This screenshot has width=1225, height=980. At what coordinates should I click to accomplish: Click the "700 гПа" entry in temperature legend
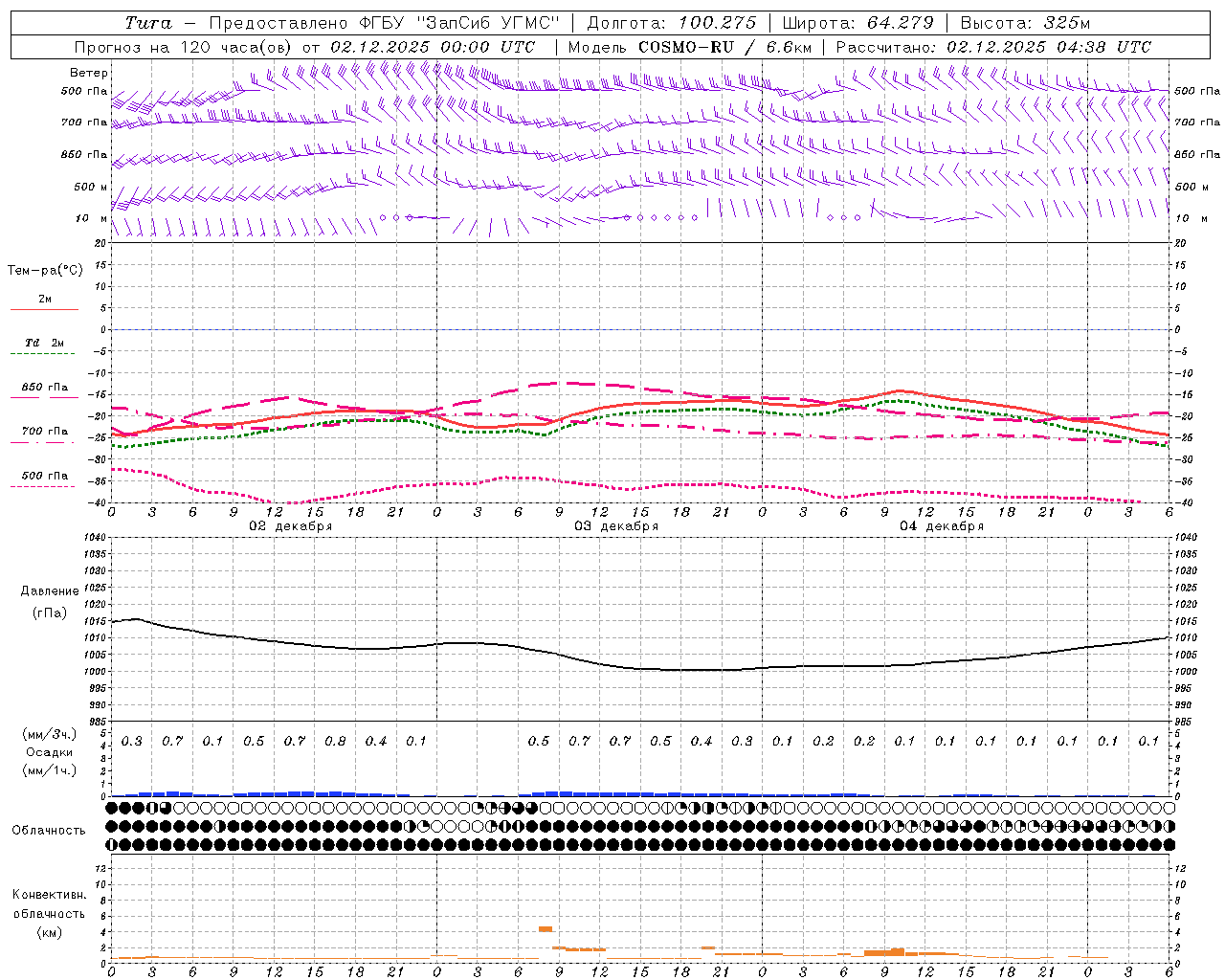[x=44, y=432]
